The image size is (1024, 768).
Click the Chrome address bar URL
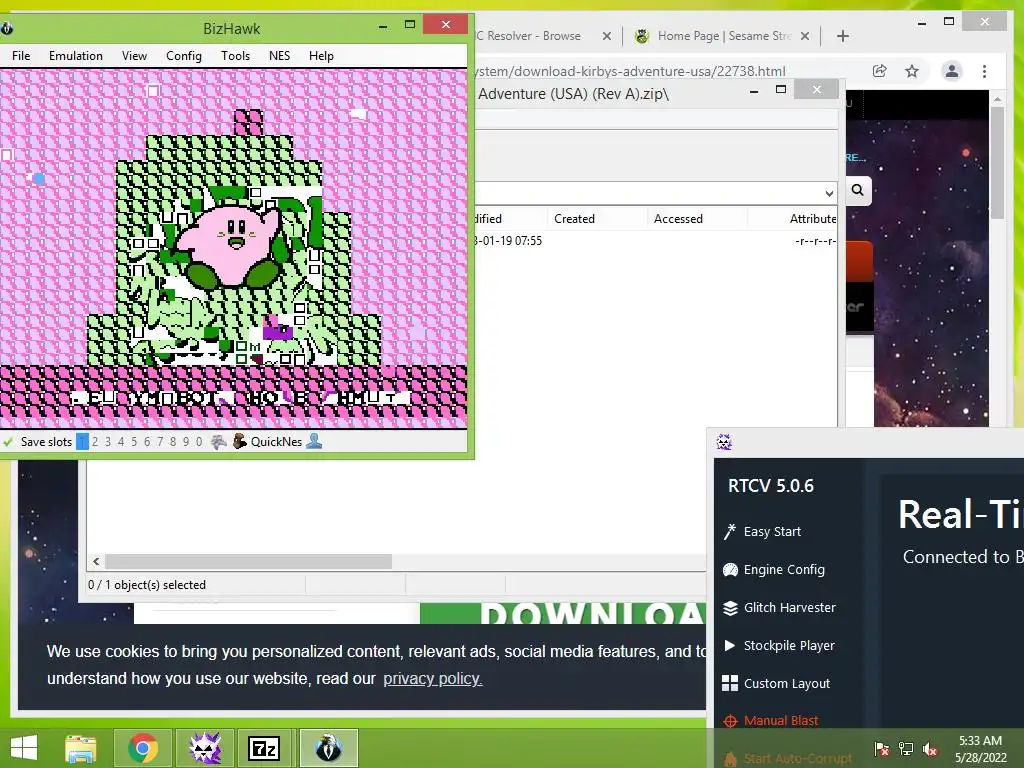pos(631,71)
